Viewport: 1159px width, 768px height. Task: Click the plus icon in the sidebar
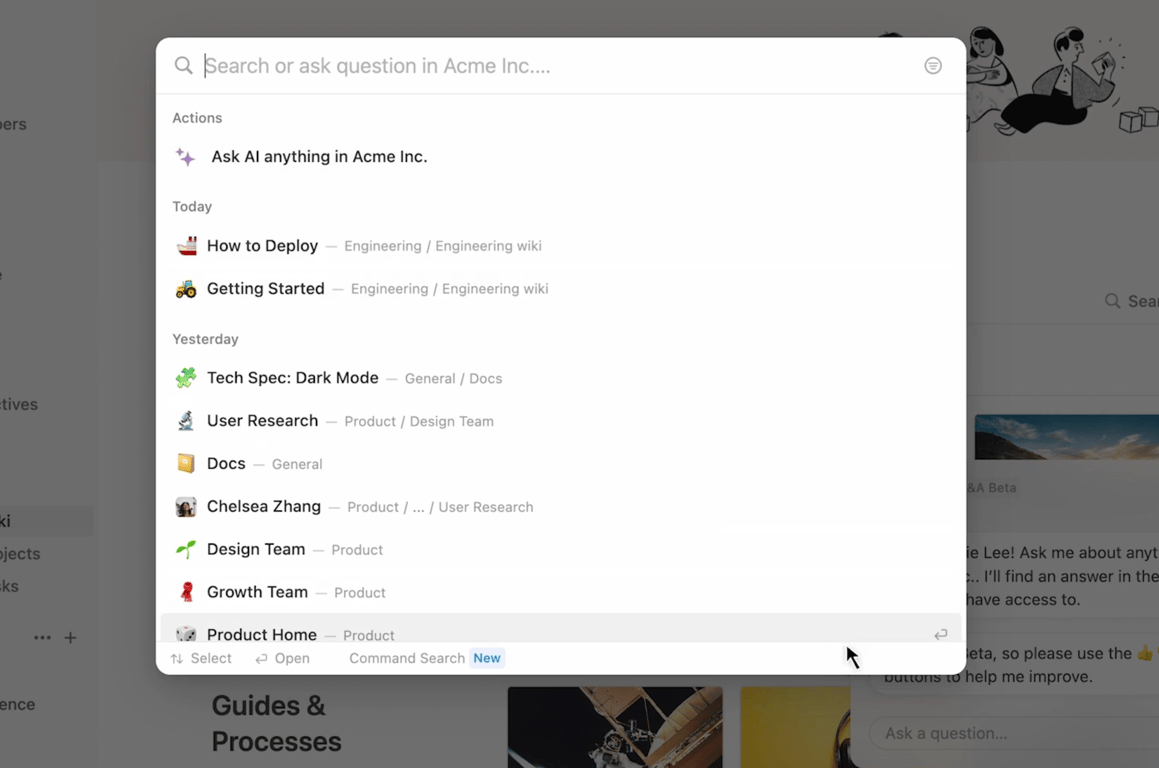[x=70, y=637]
